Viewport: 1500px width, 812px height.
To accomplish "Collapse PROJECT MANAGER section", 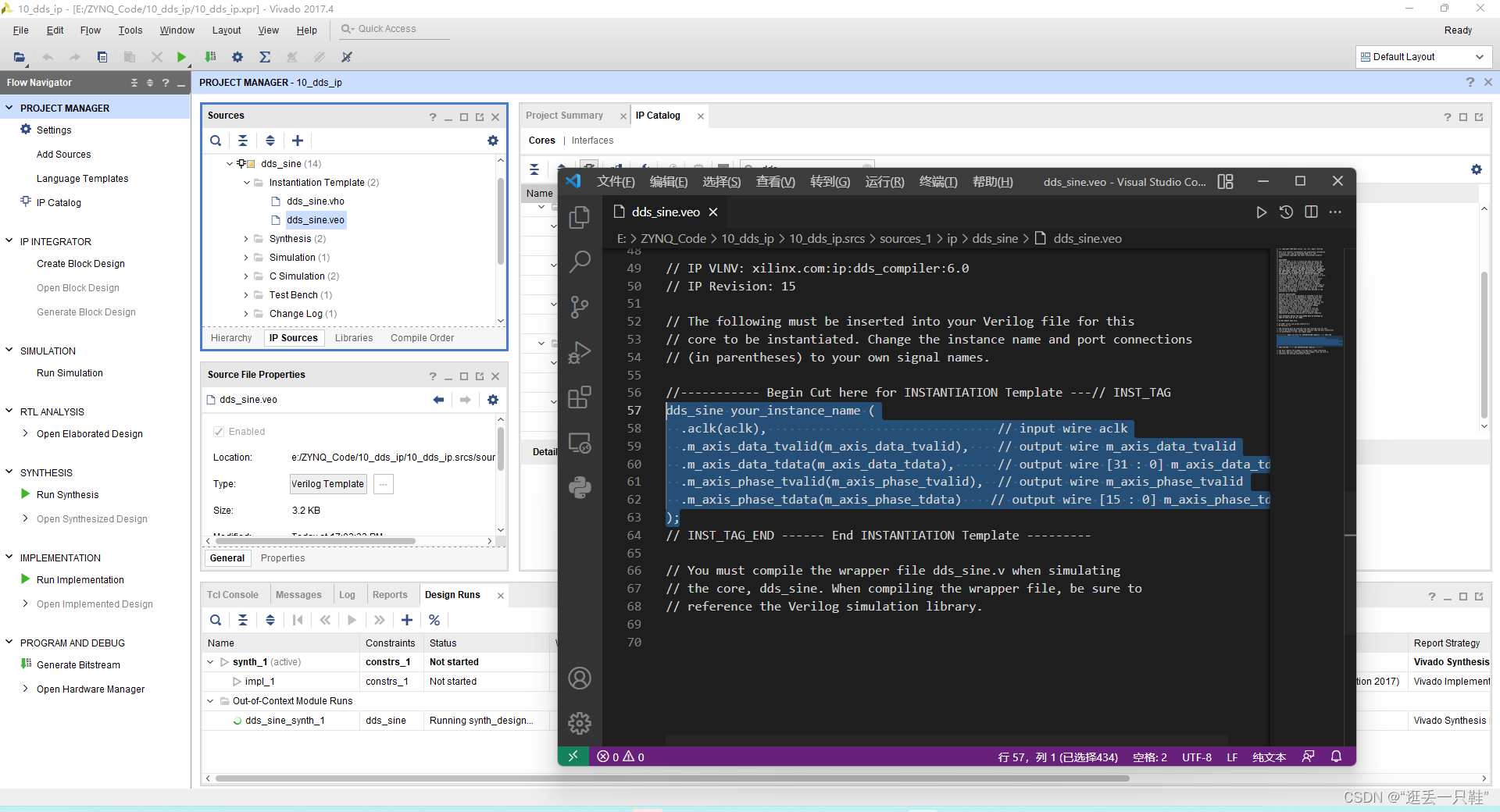I will point(9,108).
